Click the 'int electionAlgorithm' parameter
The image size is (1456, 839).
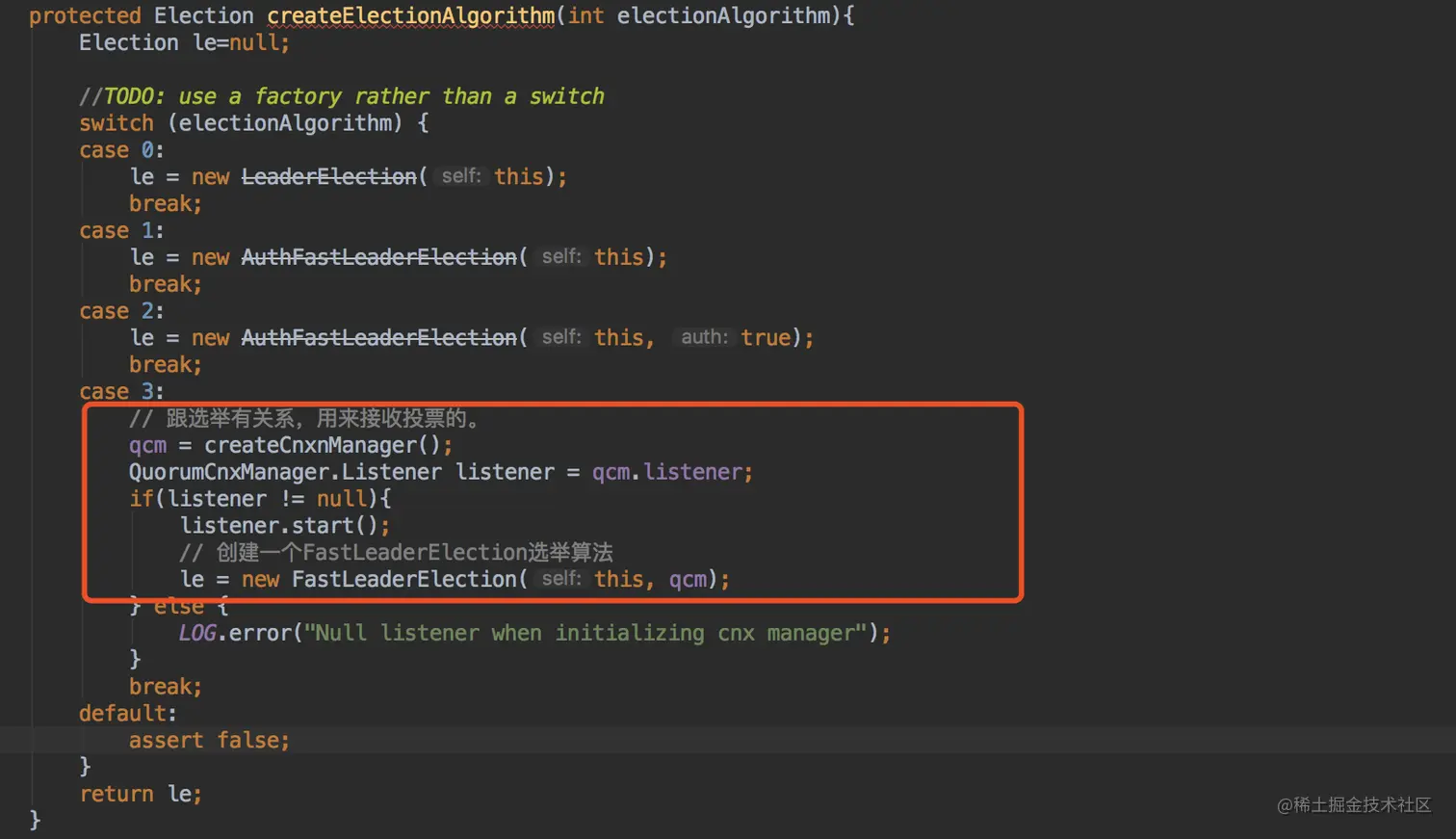pos(698,16)
